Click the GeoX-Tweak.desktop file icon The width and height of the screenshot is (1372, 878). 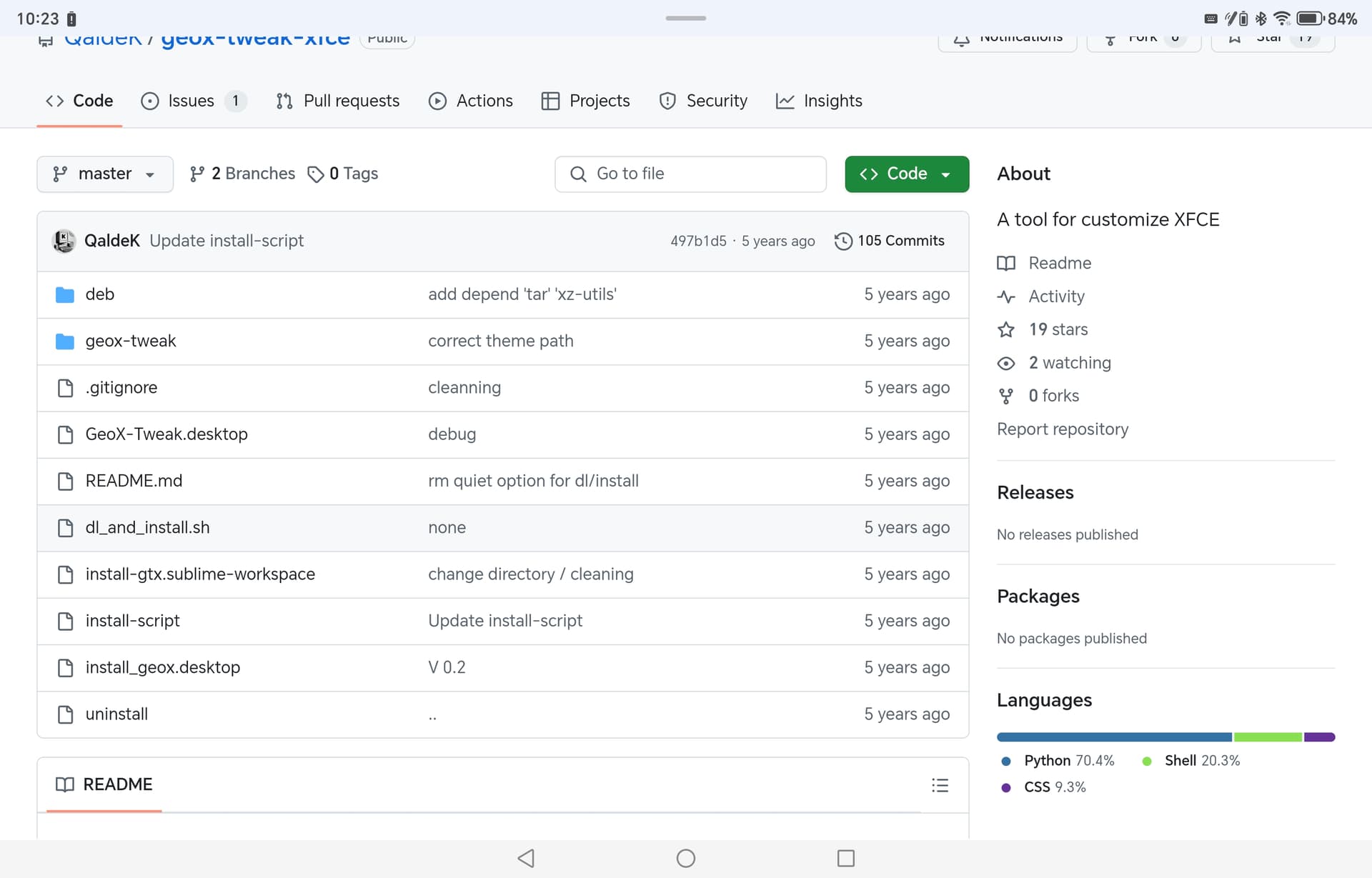[x=65, y=434]
